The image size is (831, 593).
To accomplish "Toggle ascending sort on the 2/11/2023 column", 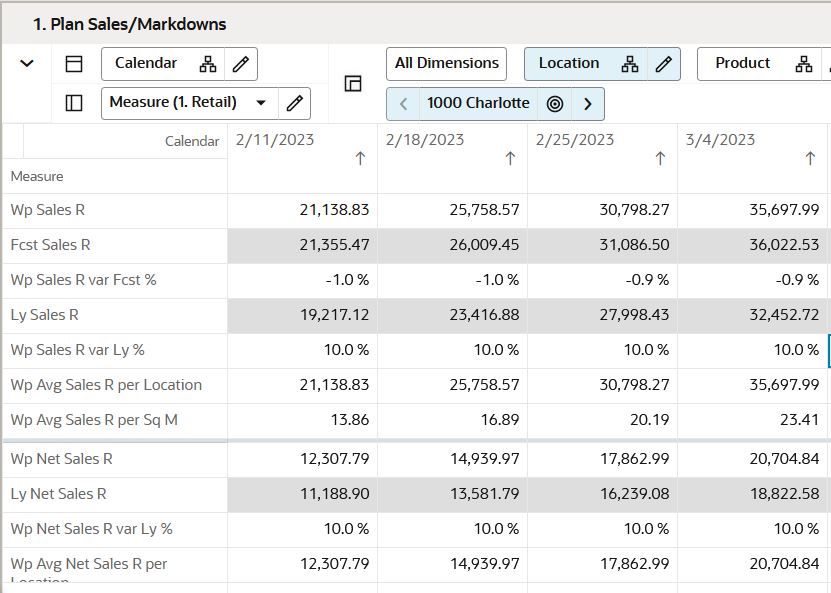I will [360, 158].
